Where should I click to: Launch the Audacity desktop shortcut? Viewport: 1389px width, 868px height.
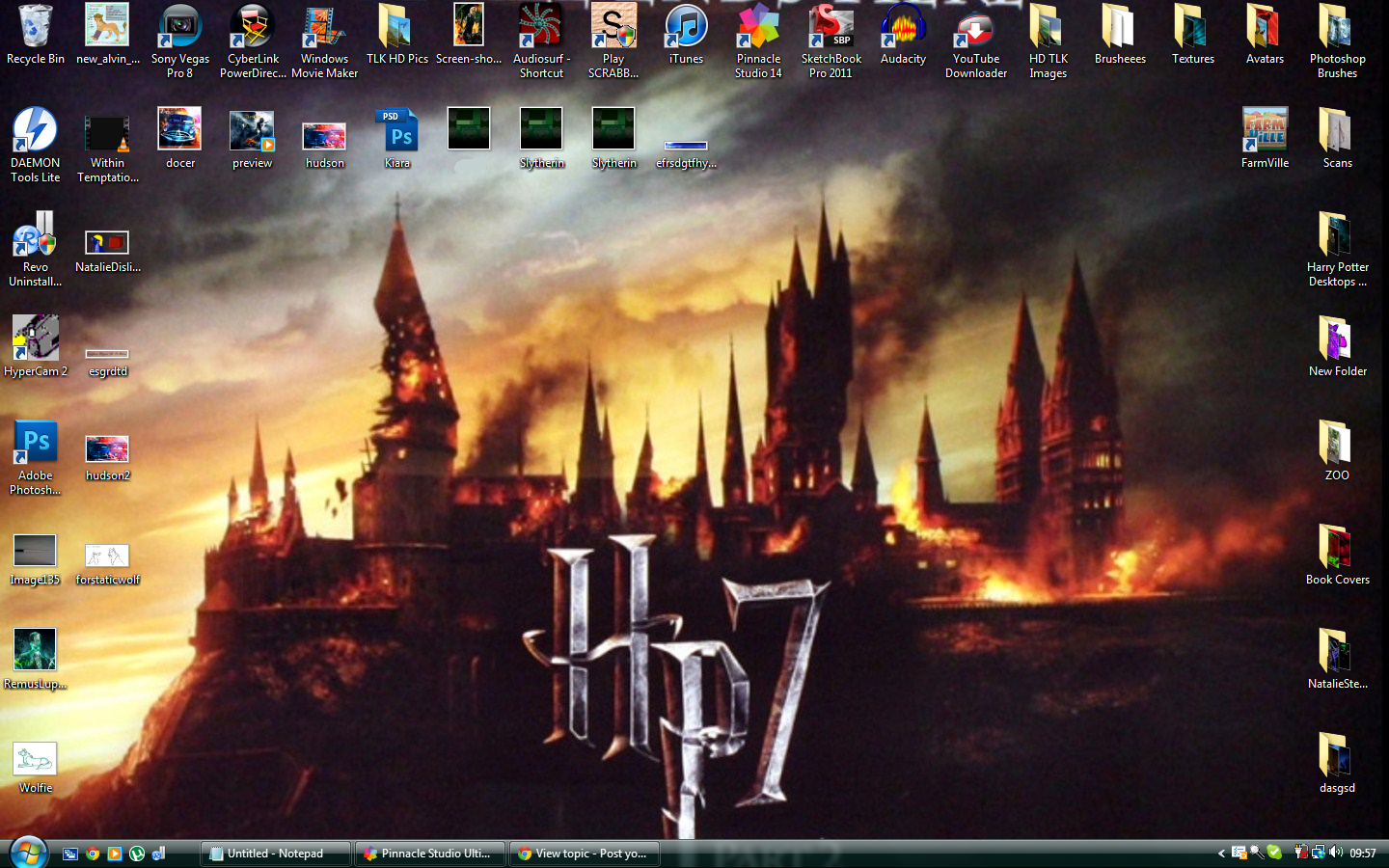pyautogui.click(x=903, y=29)
